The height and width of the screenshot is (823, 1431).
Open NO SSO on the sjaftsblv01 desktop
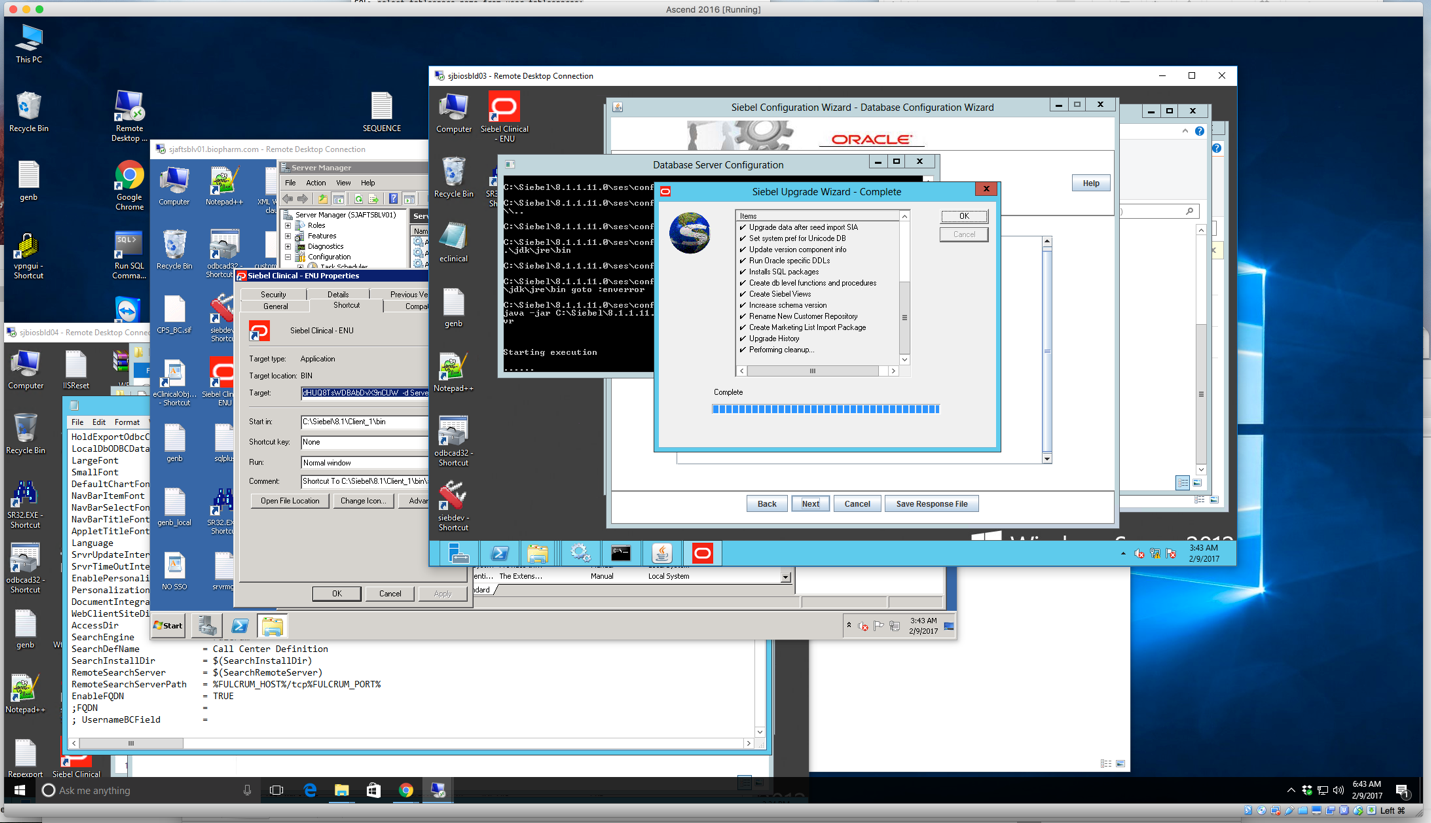(174, 571)
